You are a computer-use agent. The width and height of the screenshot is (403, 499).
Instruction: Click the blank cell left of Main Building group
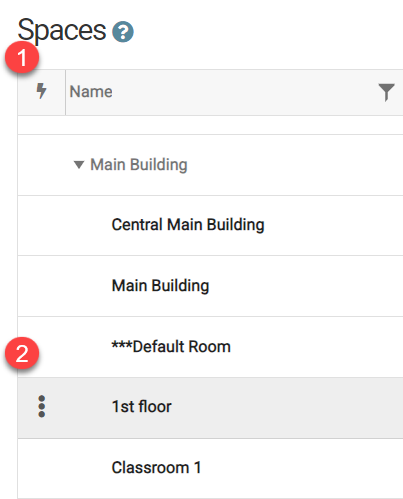click(42, 165)
